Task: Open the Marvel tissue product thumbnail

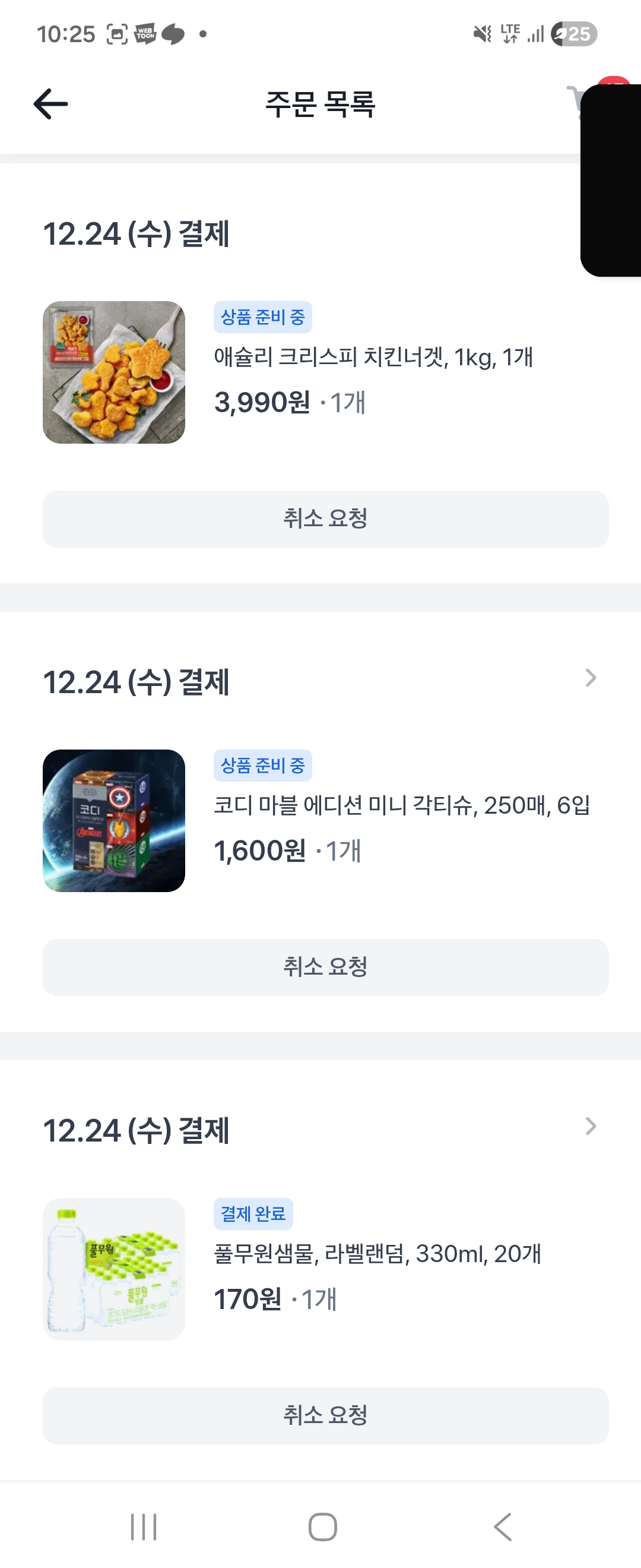Action: (x=114, y=820)
